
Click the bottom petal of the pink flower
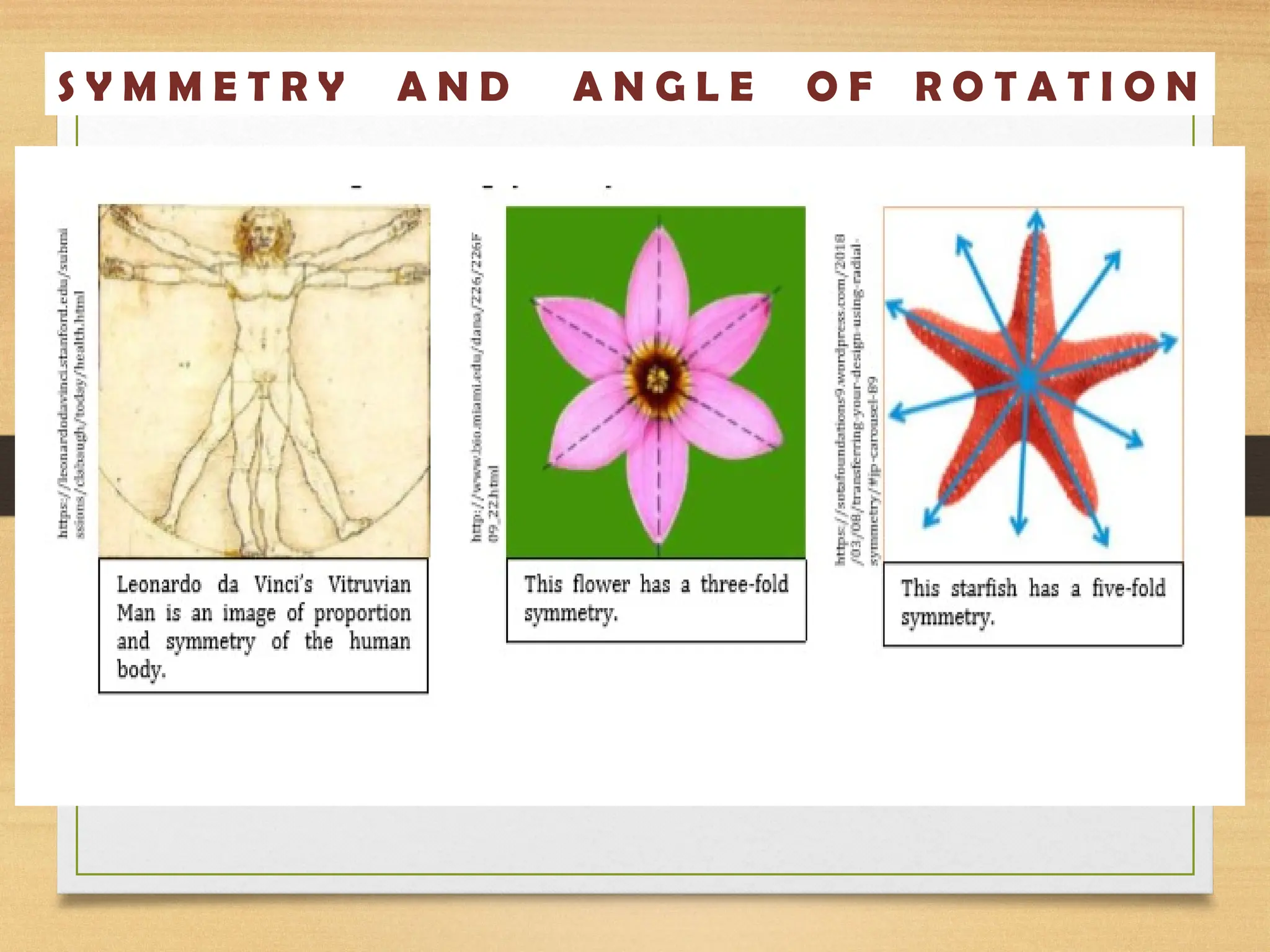[x=658, y=480]
